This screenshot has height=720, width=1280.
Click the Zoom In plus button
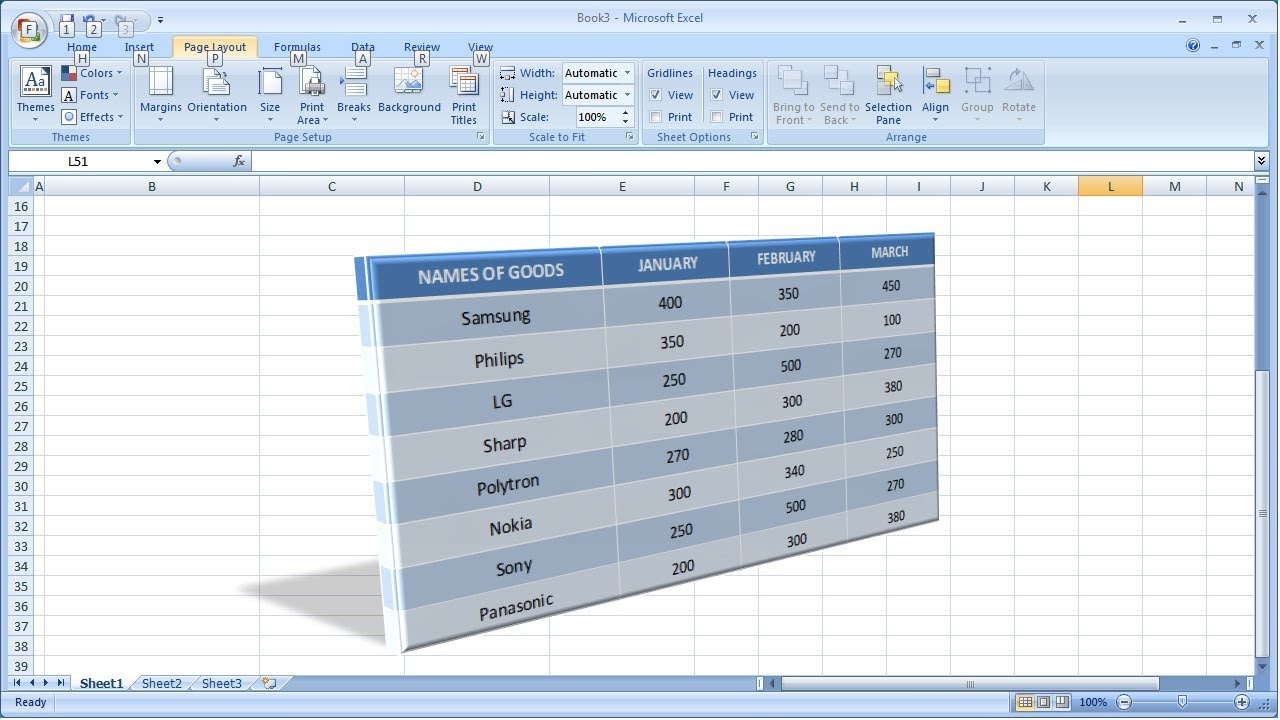pyautogui.click(x=1242, y=702)
